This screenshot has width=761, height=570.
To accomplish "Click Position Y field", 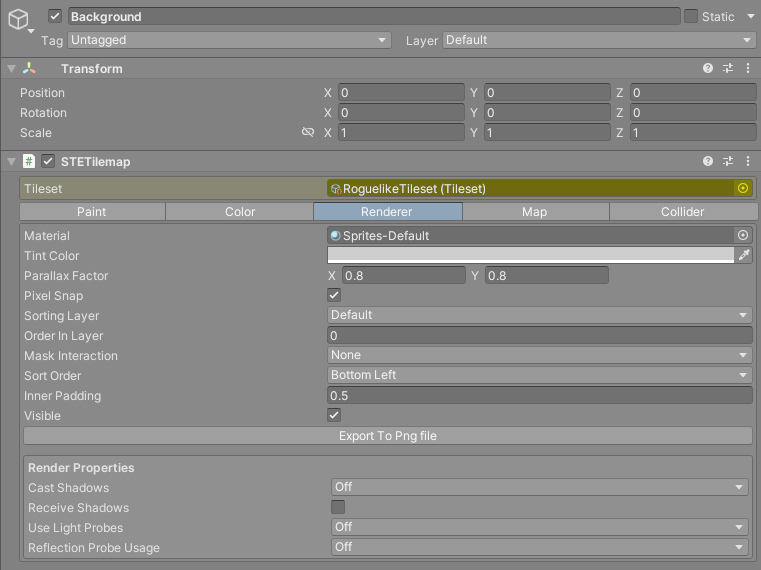I will pyautogui.click(x=547, y=92).
